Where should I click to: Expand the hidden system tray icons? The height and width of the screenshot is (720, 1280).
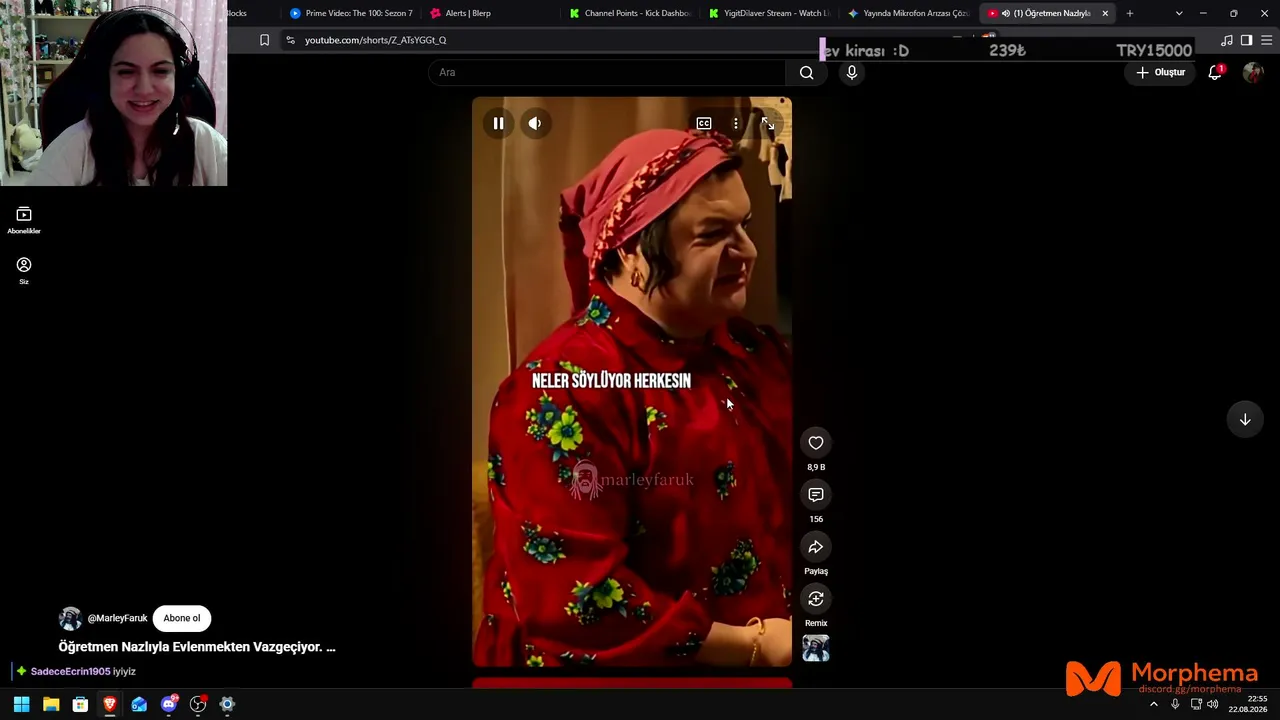click(1154, 704)
